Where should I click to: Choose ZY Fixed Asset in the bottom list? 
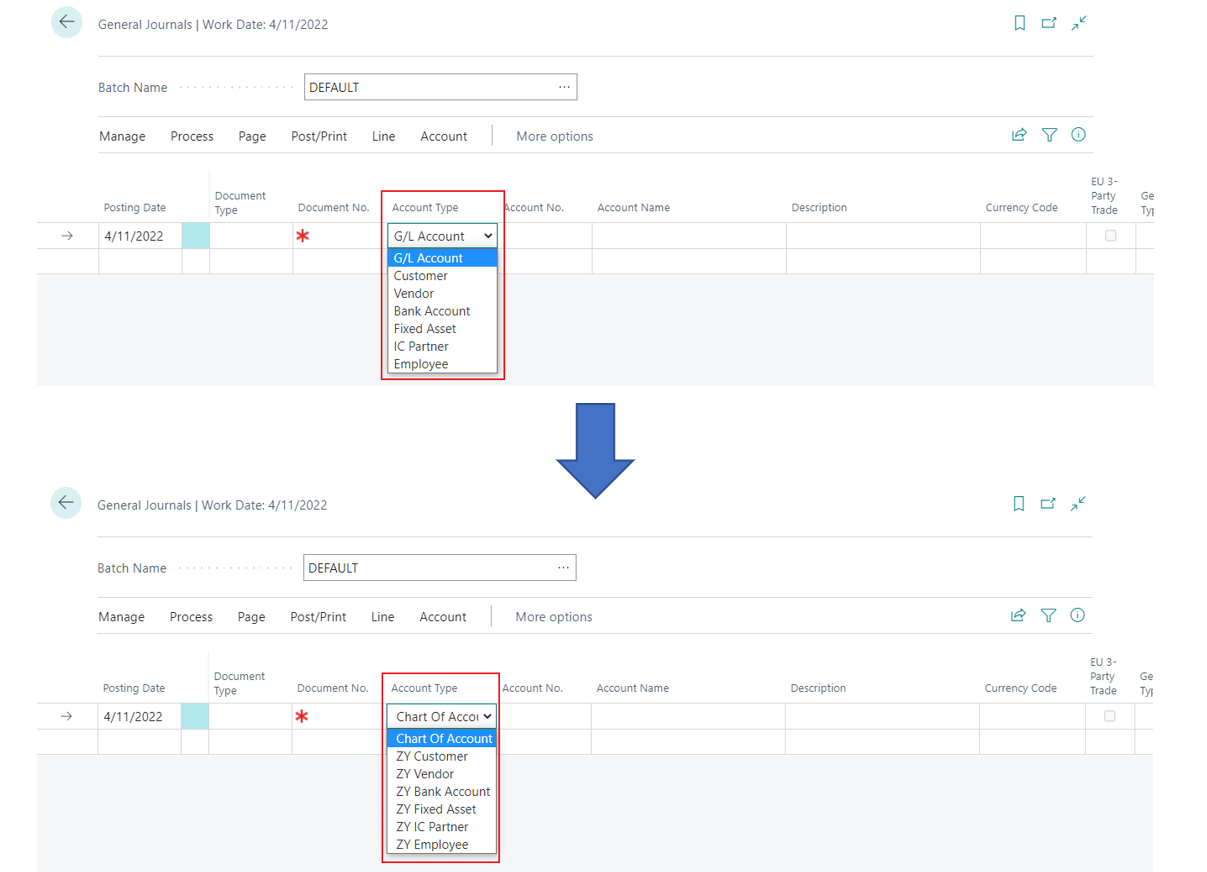pyautogui.click(x=441, y=809)
